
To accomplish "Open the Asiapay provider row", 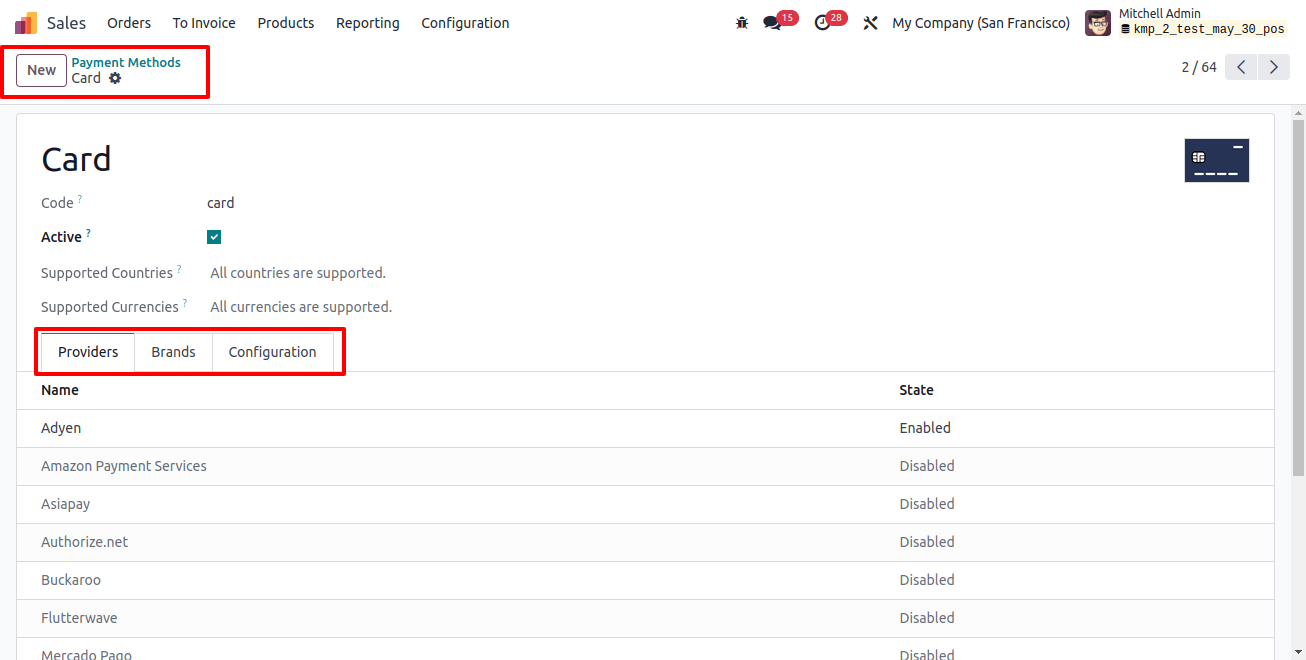I will pyautogui.click(x=645, y=504).
